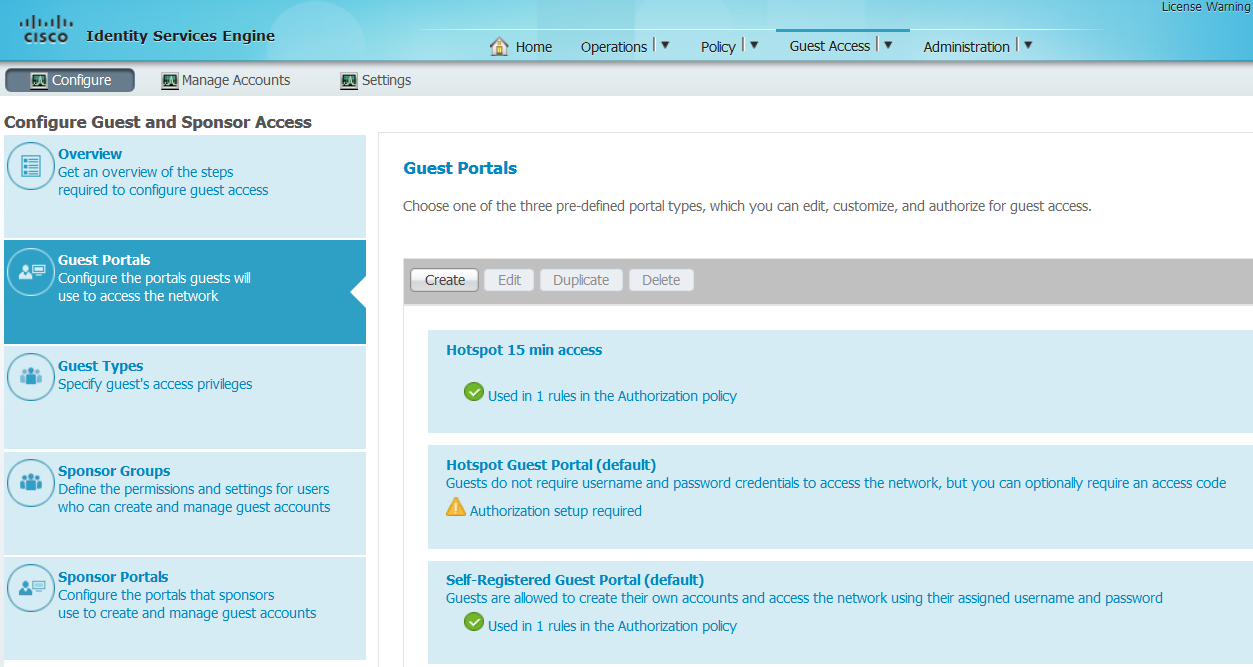Click the Create button
Viewport: 1253px width, 667px height.
point(445,280)
